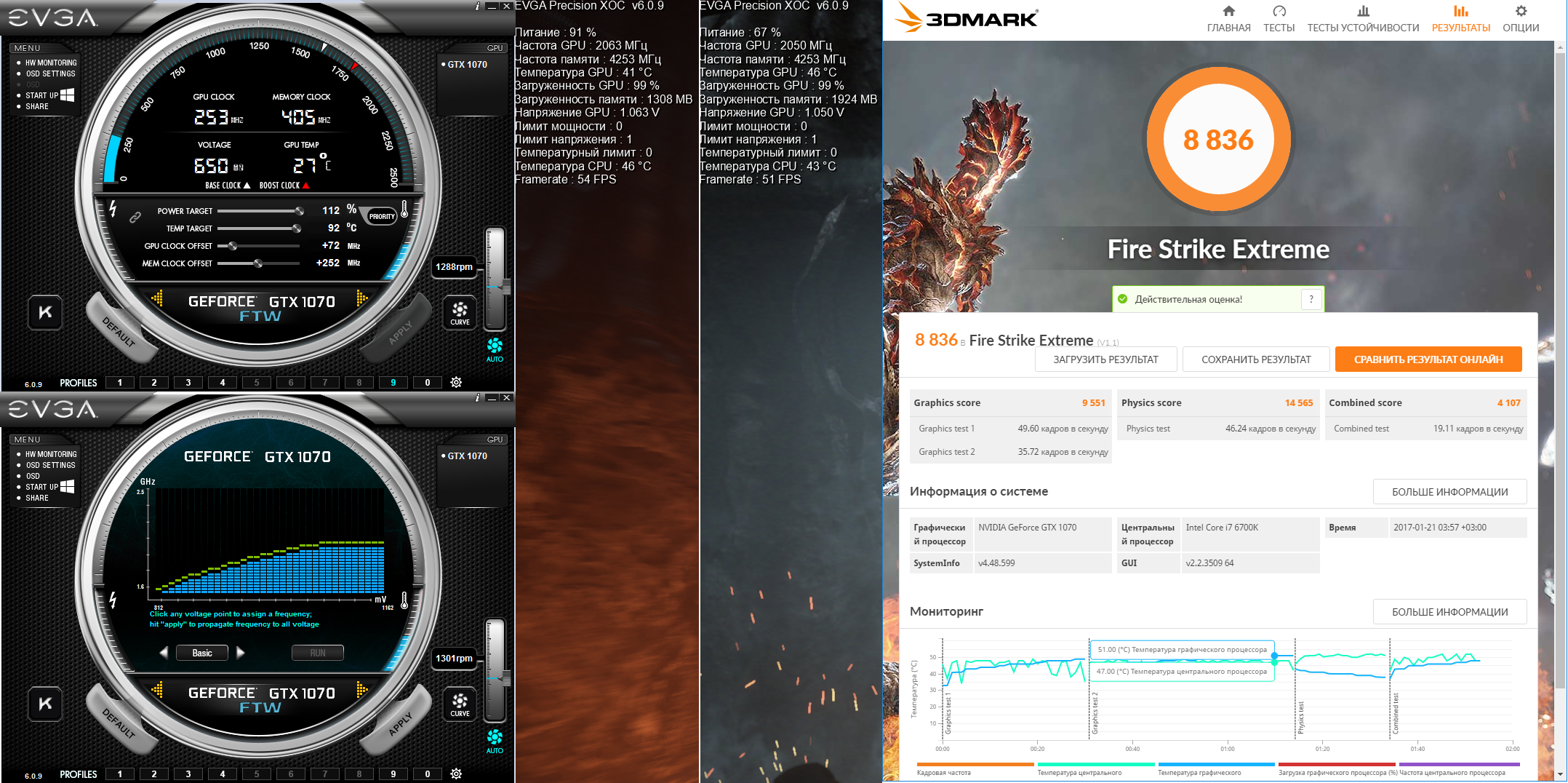1568x783 pixels.
Task: Open OSD SETTINGS in the clock-dial EVGA menu
Action: pos(50,74)
